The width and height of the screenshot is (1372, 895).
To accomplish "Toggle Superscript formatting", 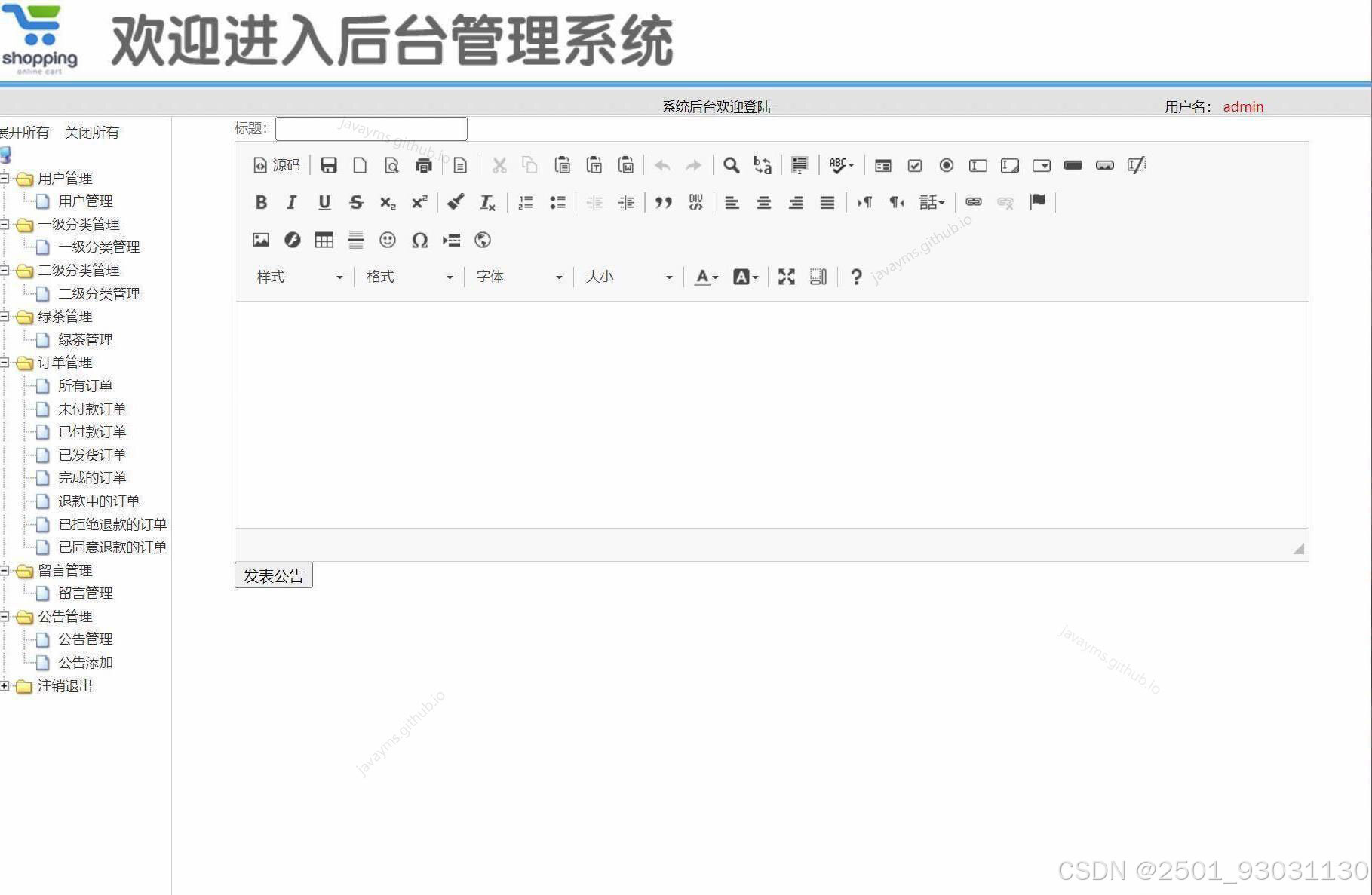I will click(419, 202).
